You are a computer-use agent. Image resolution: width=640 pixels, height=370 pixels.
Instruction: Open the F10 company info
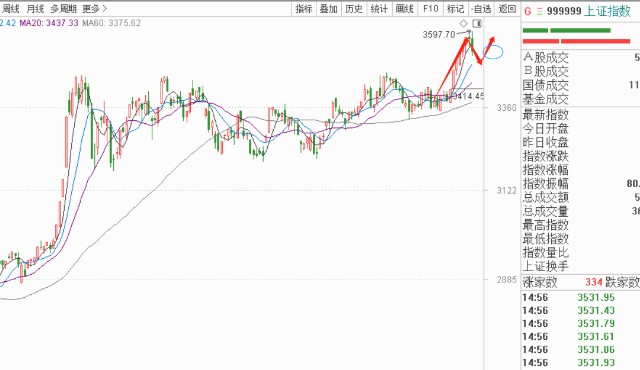(x=430, y=9)
